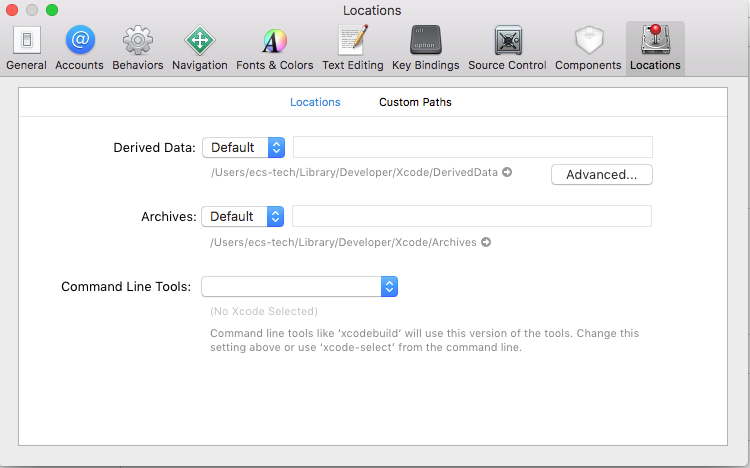Viewport: 750px width, 468px height.
Task: Reveal Archives folder via arrow icon
Action: pyautogui.click(x=486, y=242)
